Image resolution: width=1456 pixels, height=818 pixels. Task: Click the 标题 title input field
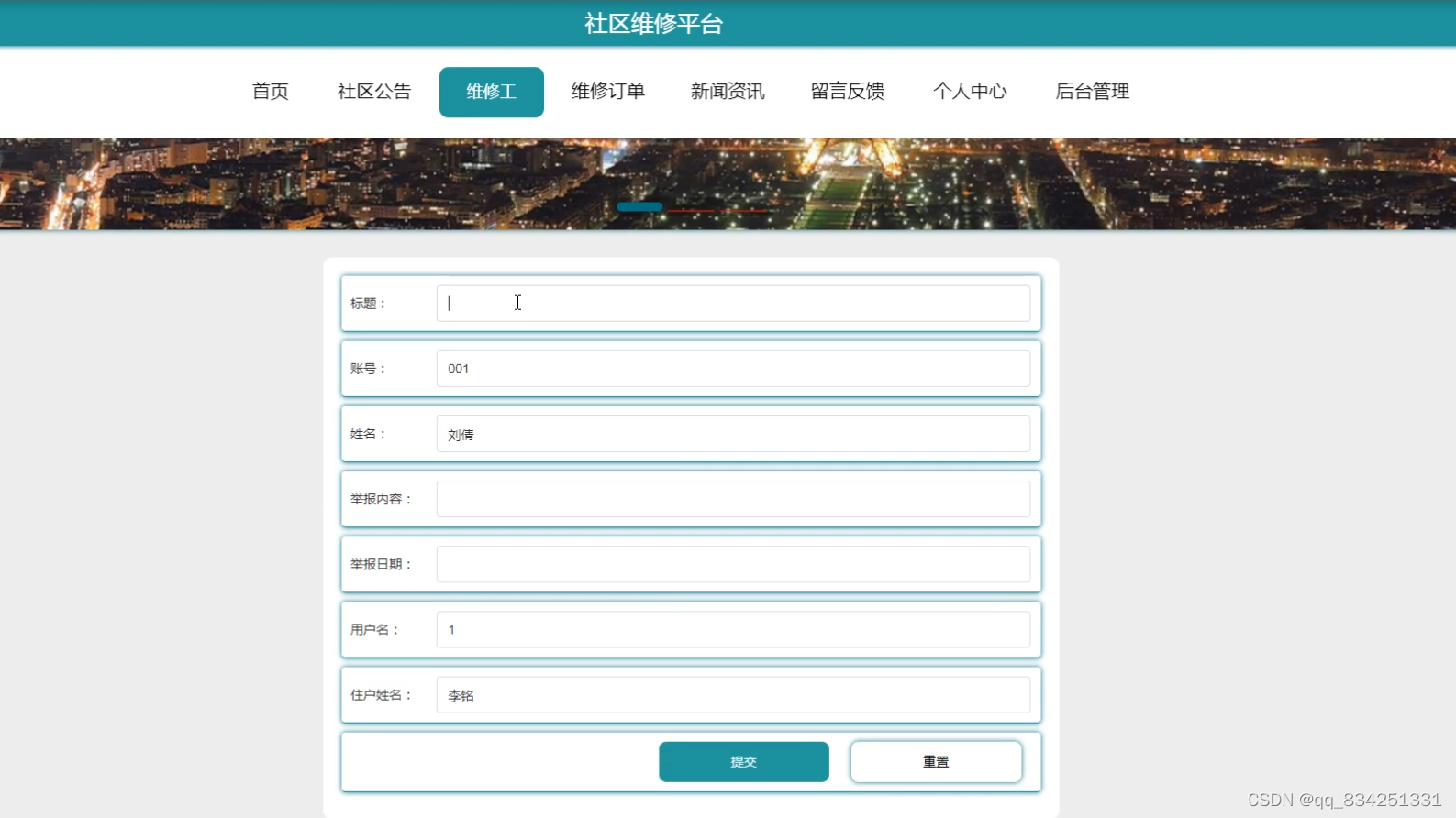[x=733, y=304]
